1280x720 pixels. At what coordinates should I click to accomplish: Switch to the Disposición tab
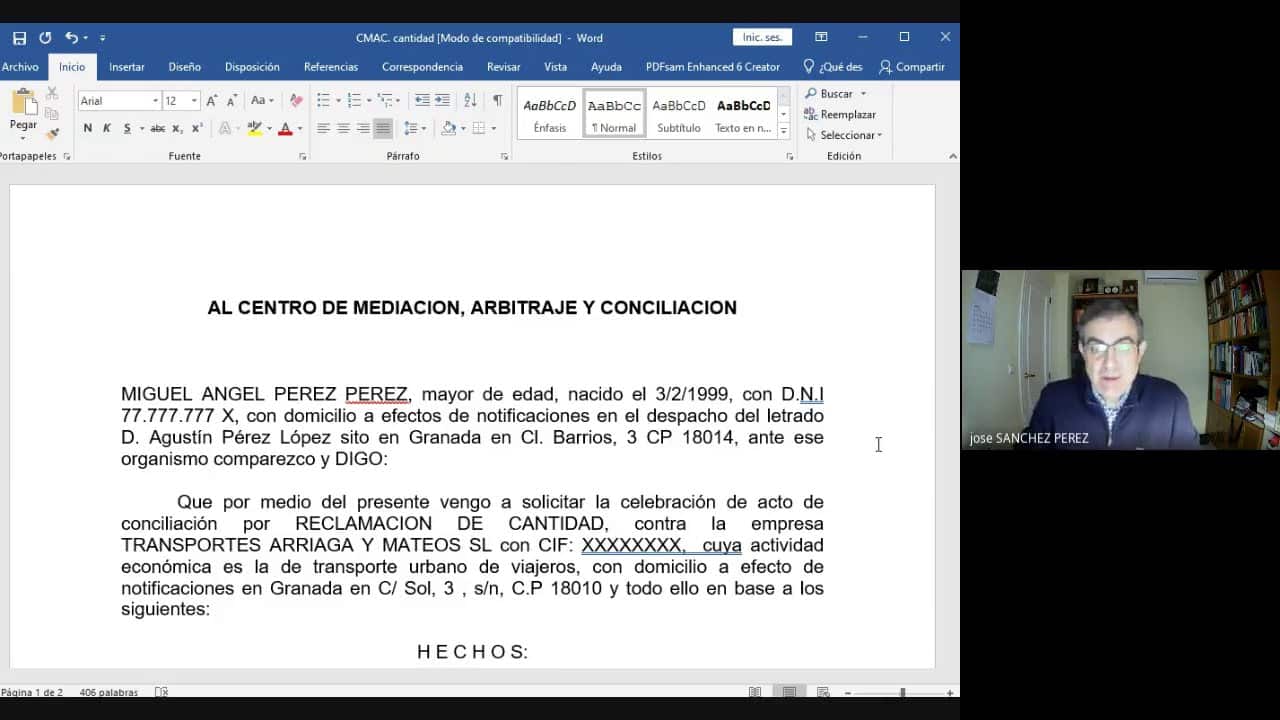[252, 67]
